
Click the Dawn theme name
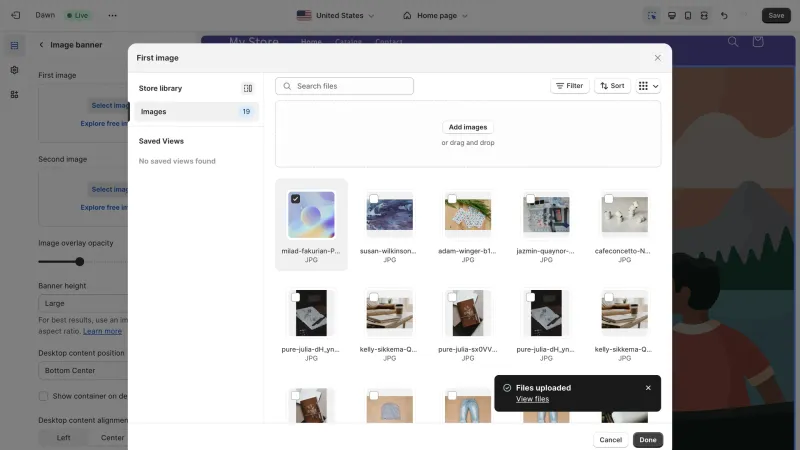[45, 15]
